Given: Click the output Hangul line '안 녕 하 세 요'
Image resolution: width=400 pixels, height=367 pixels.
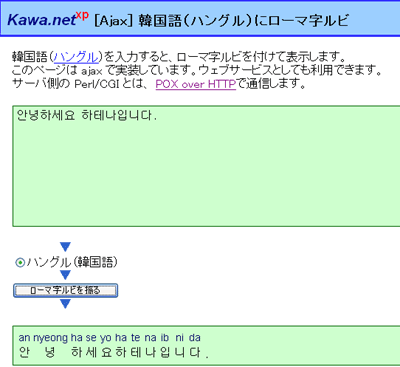Looking at the screenshot, I should (65, 352).
